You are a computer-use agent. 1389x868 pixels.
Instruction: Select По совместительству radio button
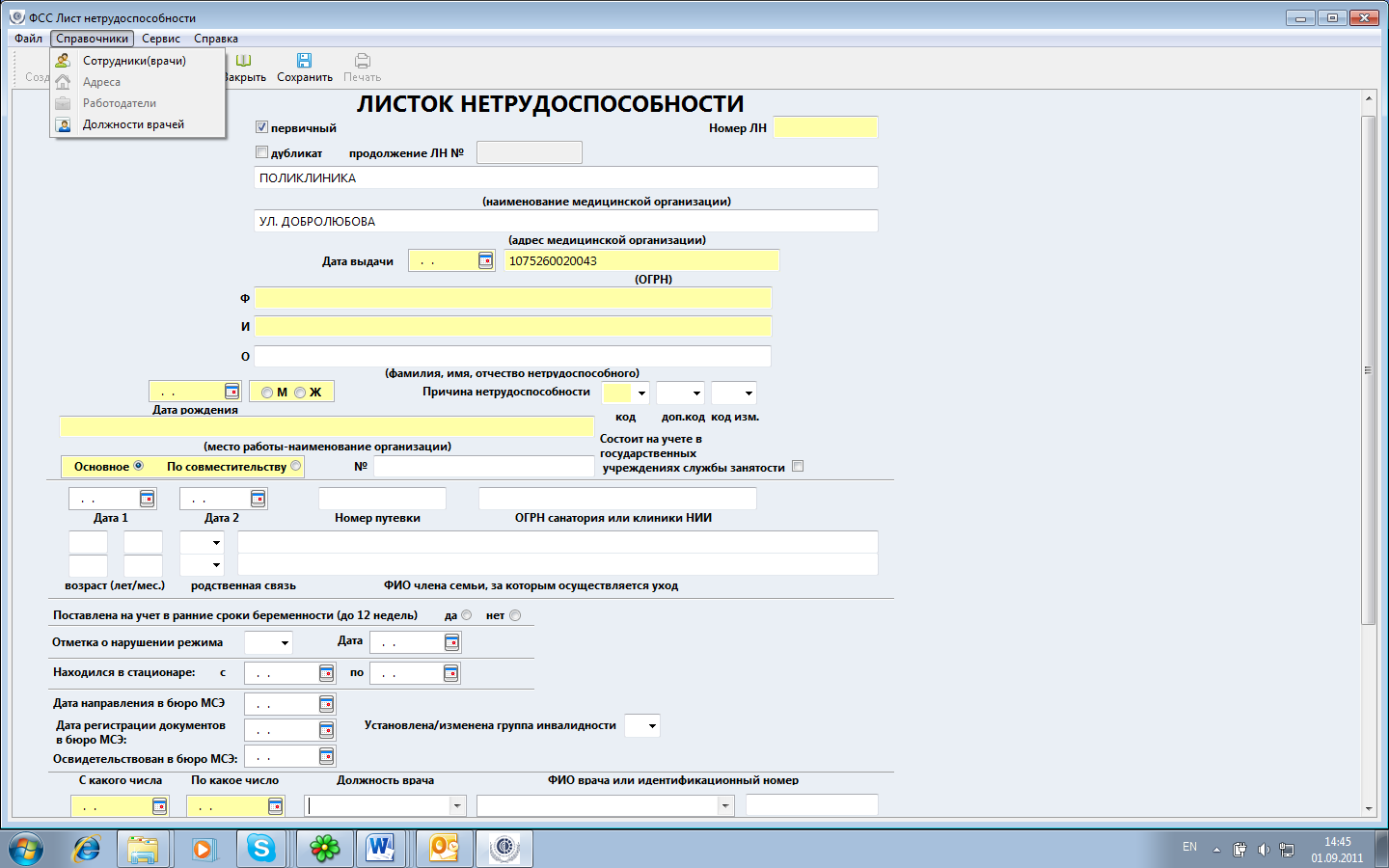pos(296,466)
